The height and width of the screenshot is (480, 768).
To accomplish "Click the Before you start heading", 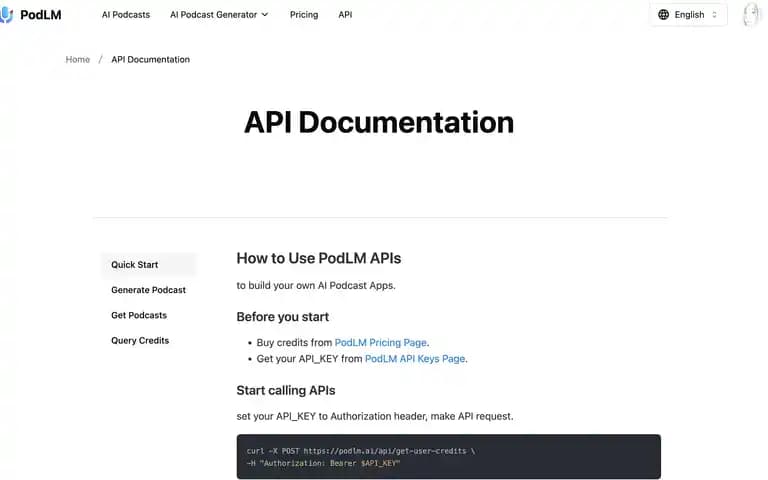I will (283, 317).
